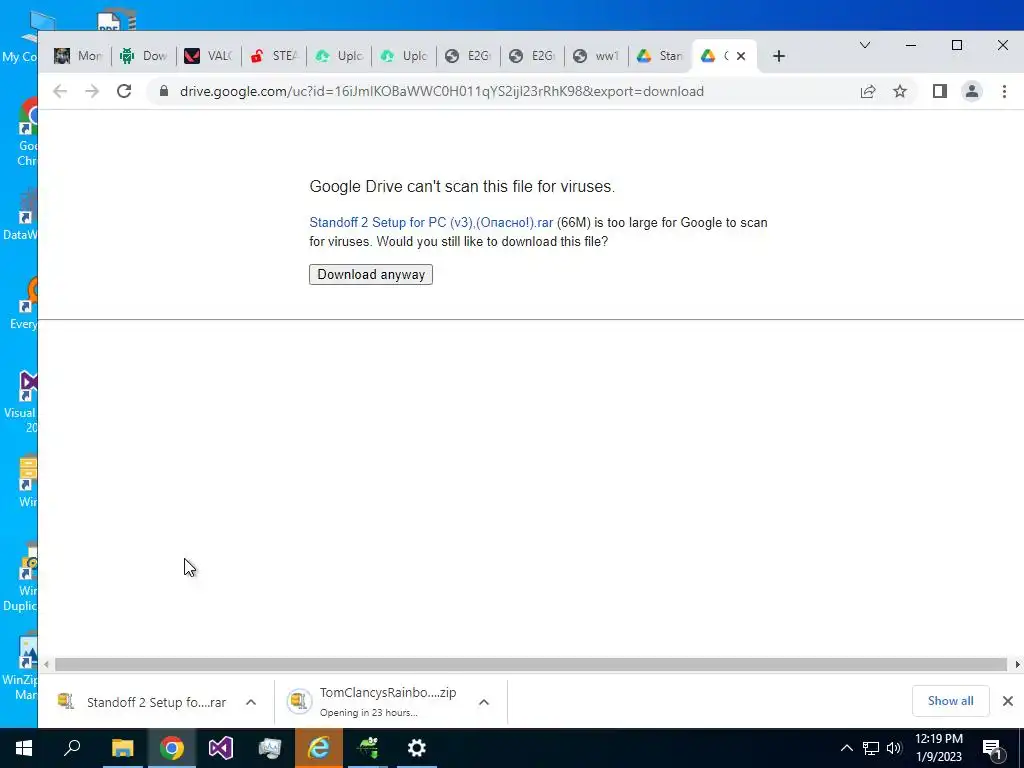This screenshot has width=1024, height=768.
Task: Switch to the VAL tab
Action: click(208, 56)
